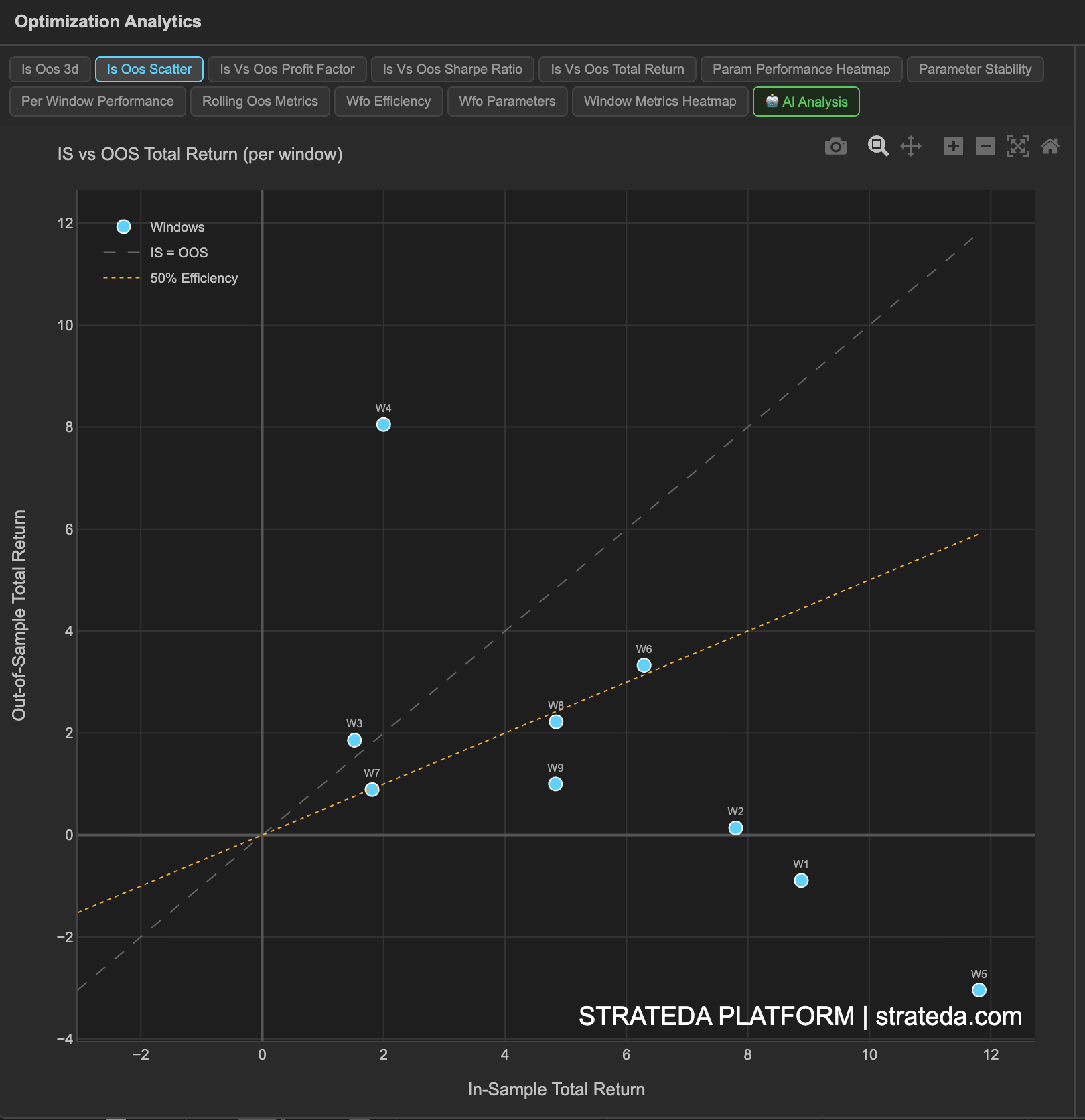Screen dimensions: 1085x1120
Task: Click the camera icon to download plot
Action: pos(835,146)
